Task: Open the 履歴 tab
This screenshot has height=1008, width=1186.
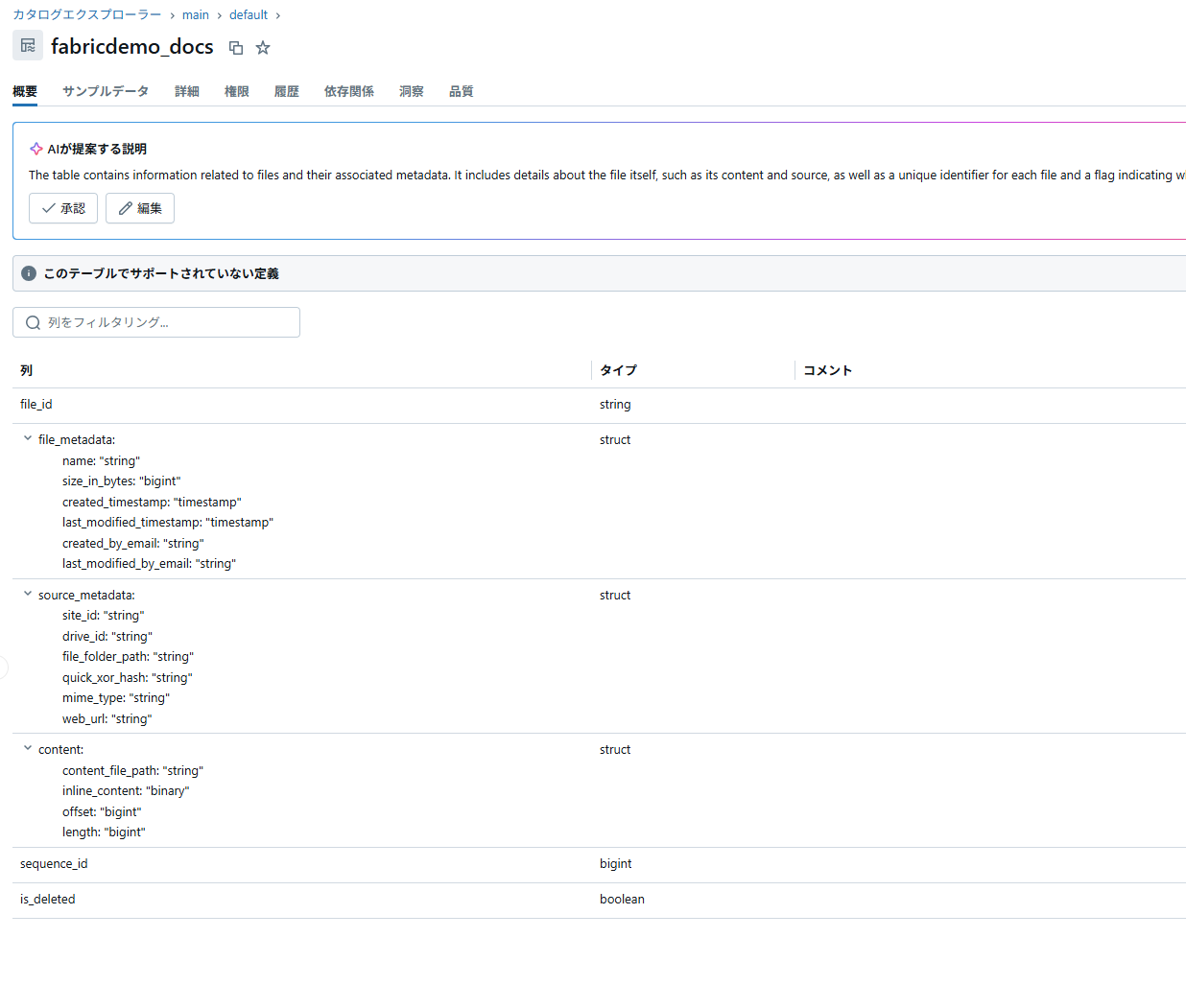Action: pyautogui.click(x=287, y=91)
